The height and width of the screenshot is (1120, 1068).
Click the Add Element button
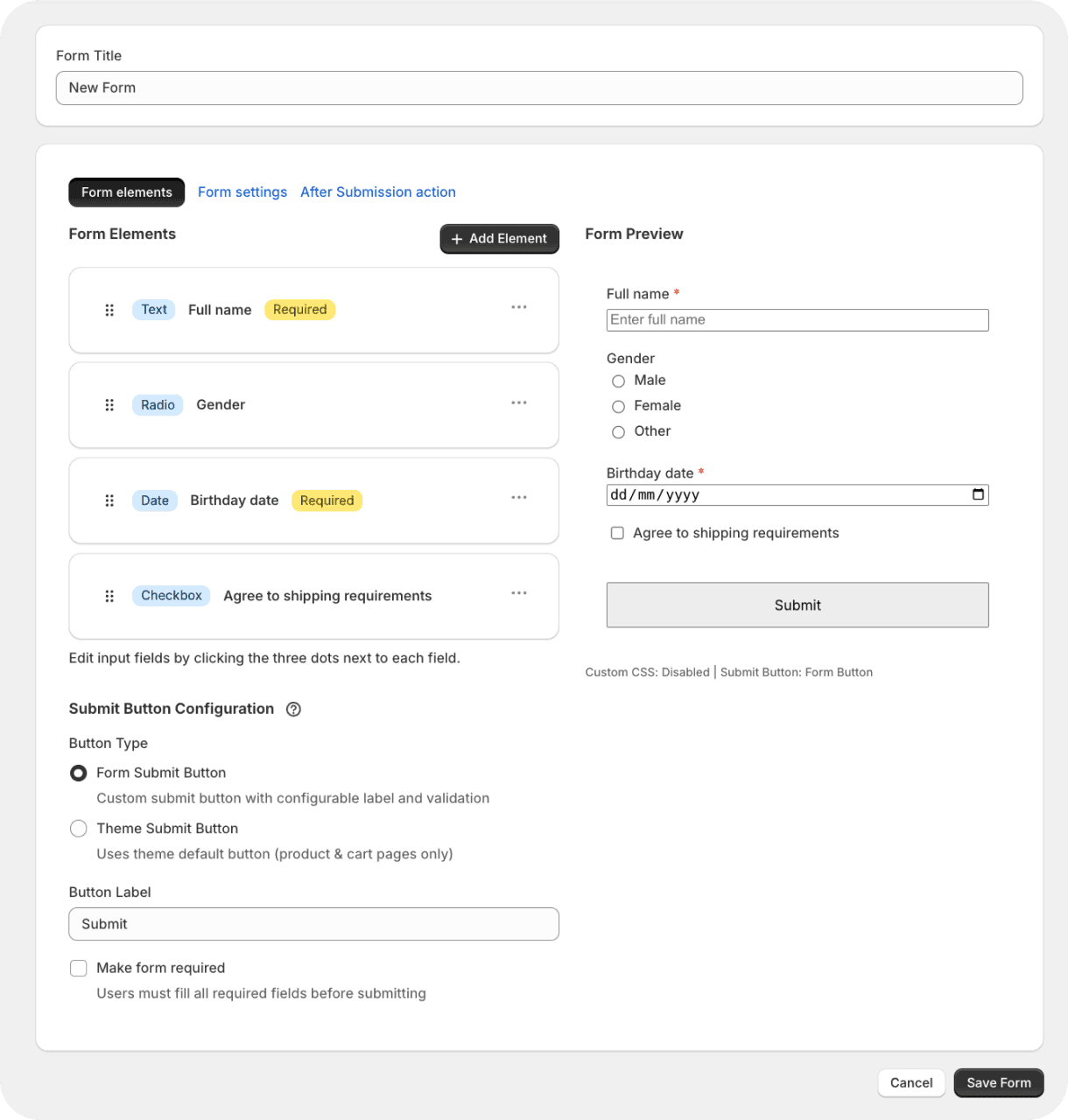click(499, 238)
